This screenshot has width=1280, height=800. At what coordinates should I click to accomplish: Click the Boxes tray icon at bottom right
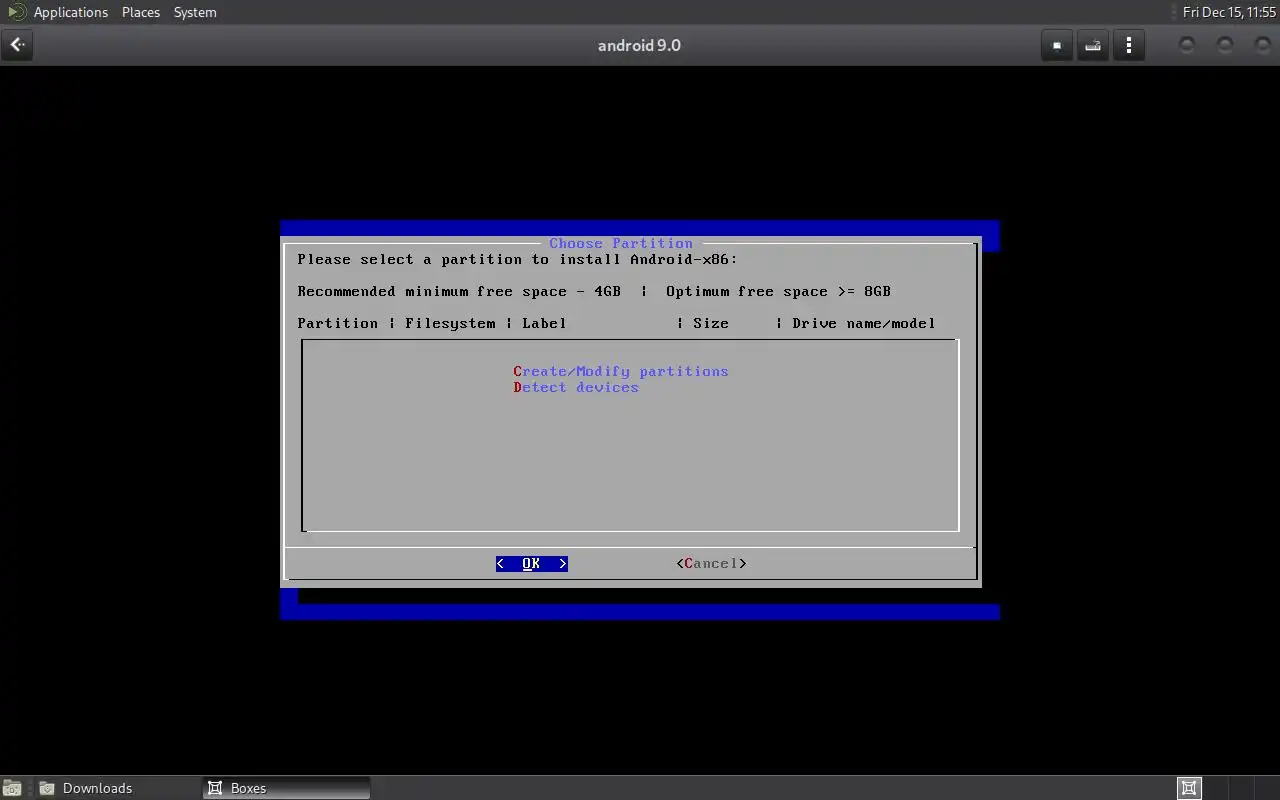coord(1189,788)
